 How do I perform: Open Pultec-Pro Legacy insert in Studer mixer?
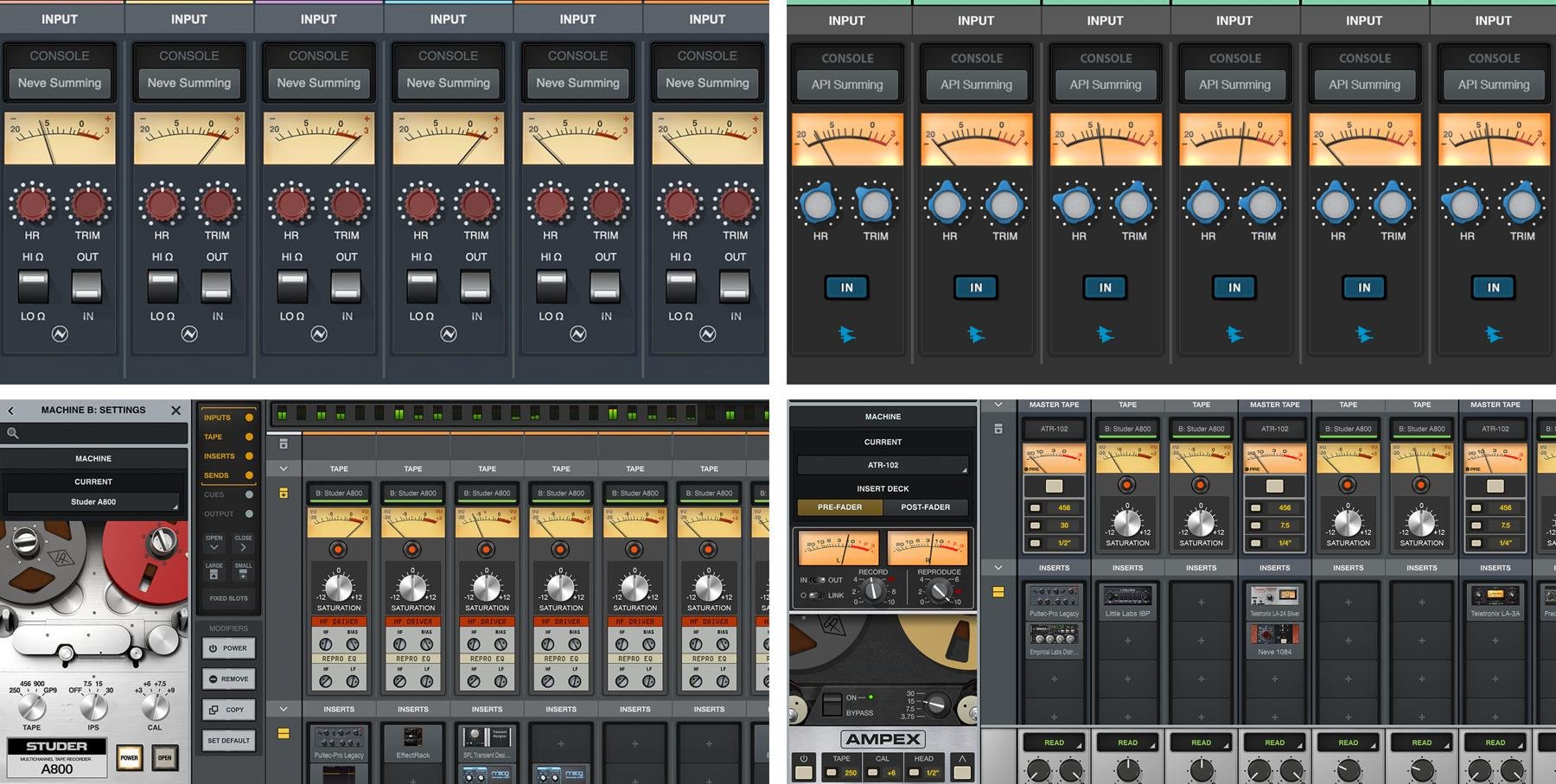pos(339,742)
